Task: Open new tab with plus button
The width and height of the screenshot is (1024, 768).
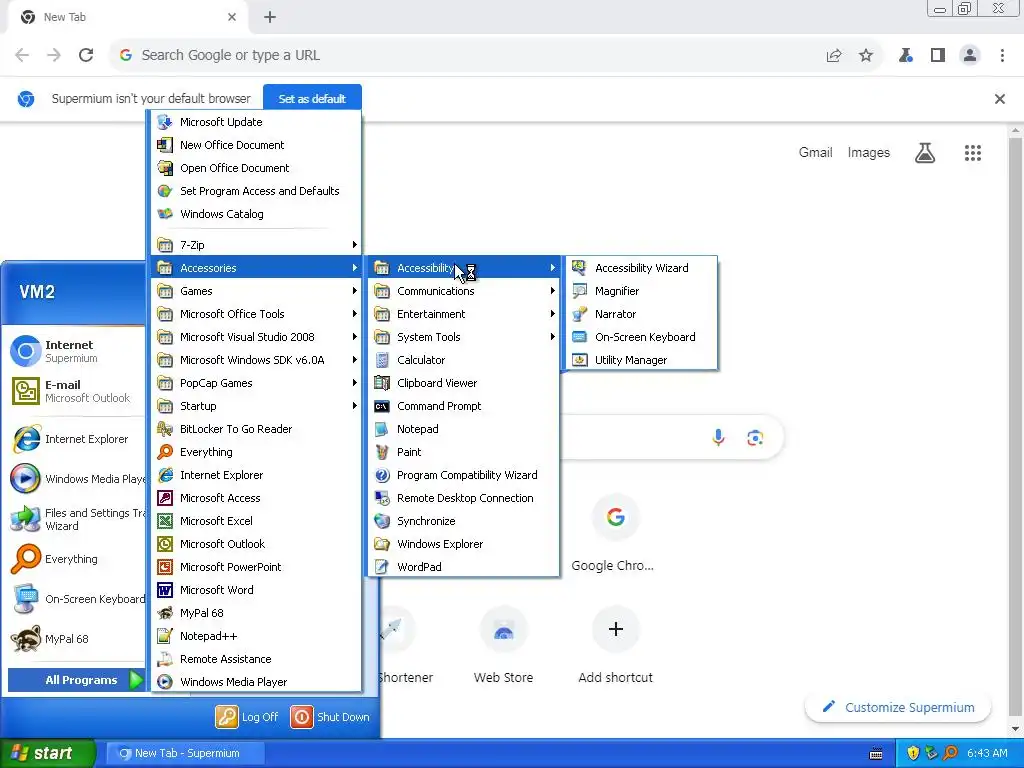Action: pyautogui.click(x=270, y=18)
